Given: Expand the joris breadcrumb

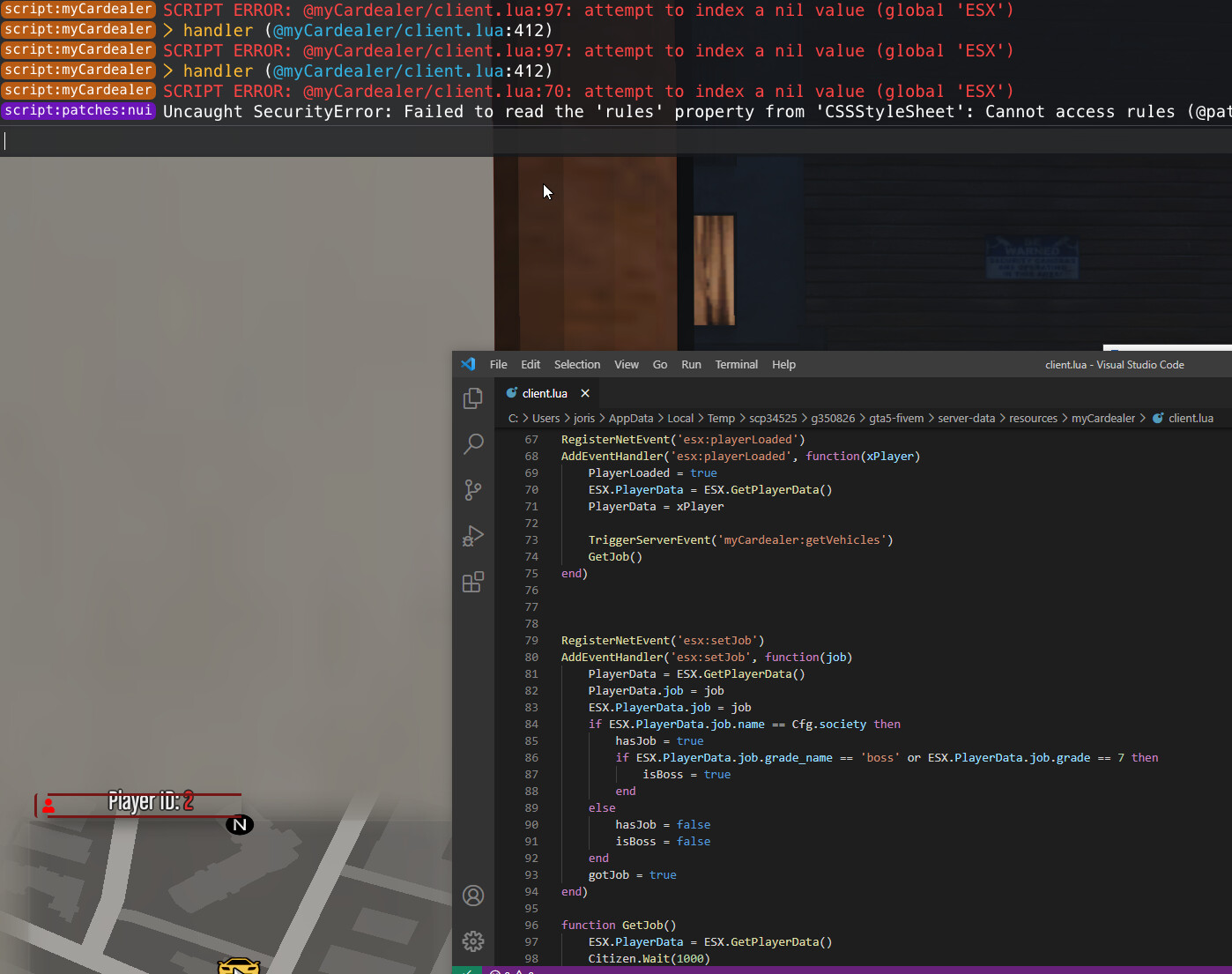Looking at the screenshot, I should click(x=584, y=418).
